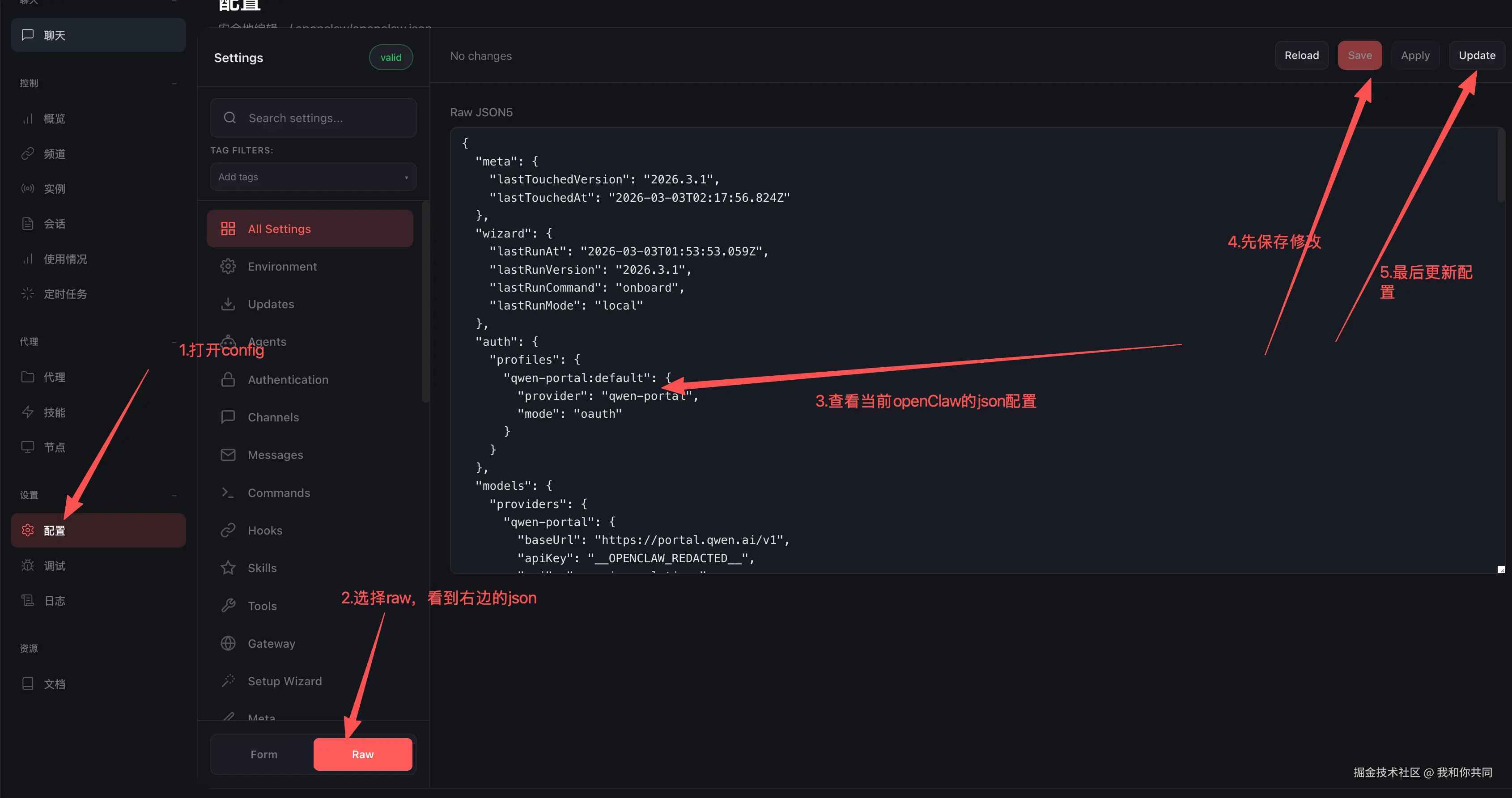Screen dimensions: 1512x798
Task: Click the Authentication lock icon
Action: click(228, 380)
